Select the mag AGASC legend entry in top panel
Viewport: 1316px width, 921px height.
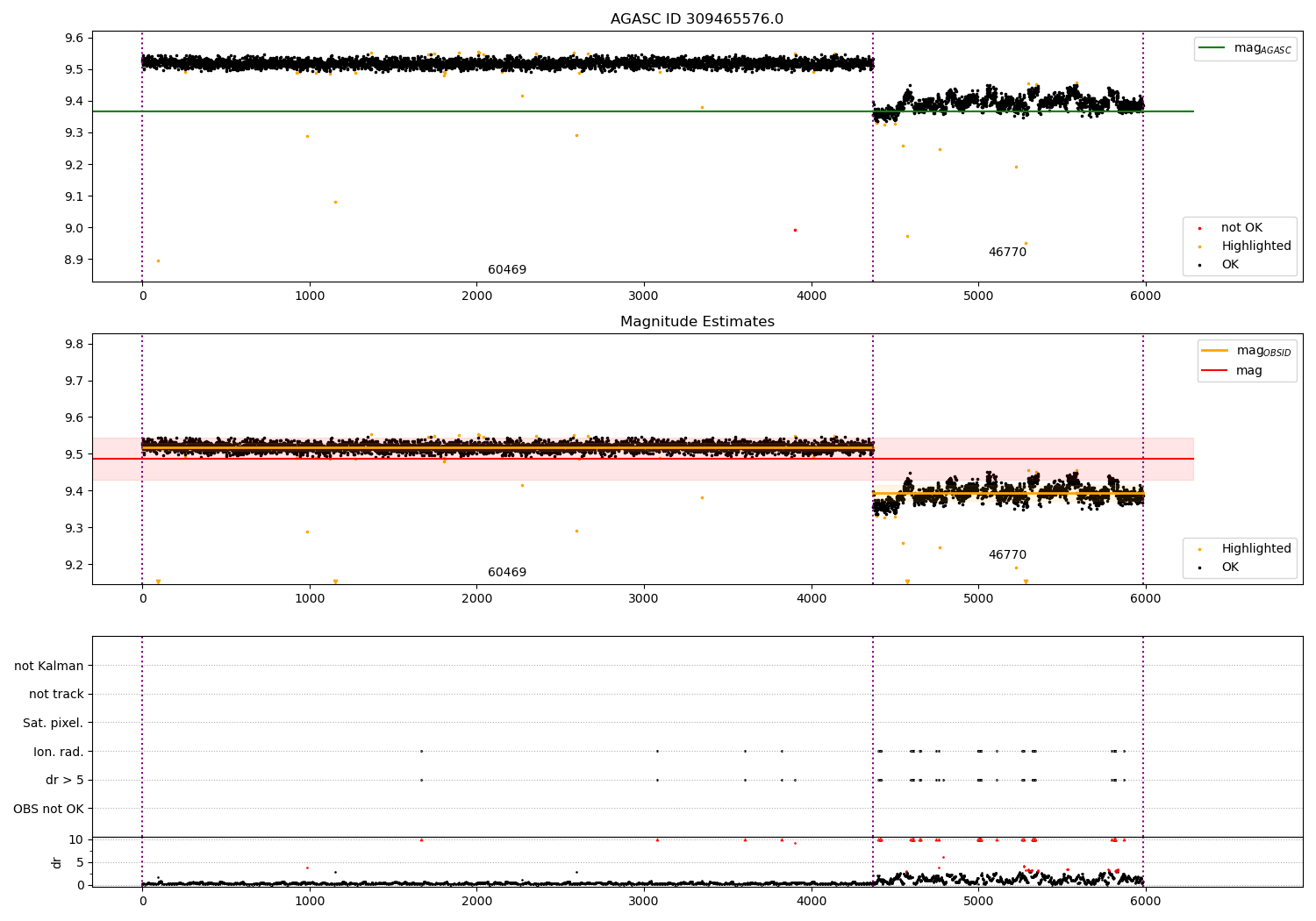[1246, 49]
